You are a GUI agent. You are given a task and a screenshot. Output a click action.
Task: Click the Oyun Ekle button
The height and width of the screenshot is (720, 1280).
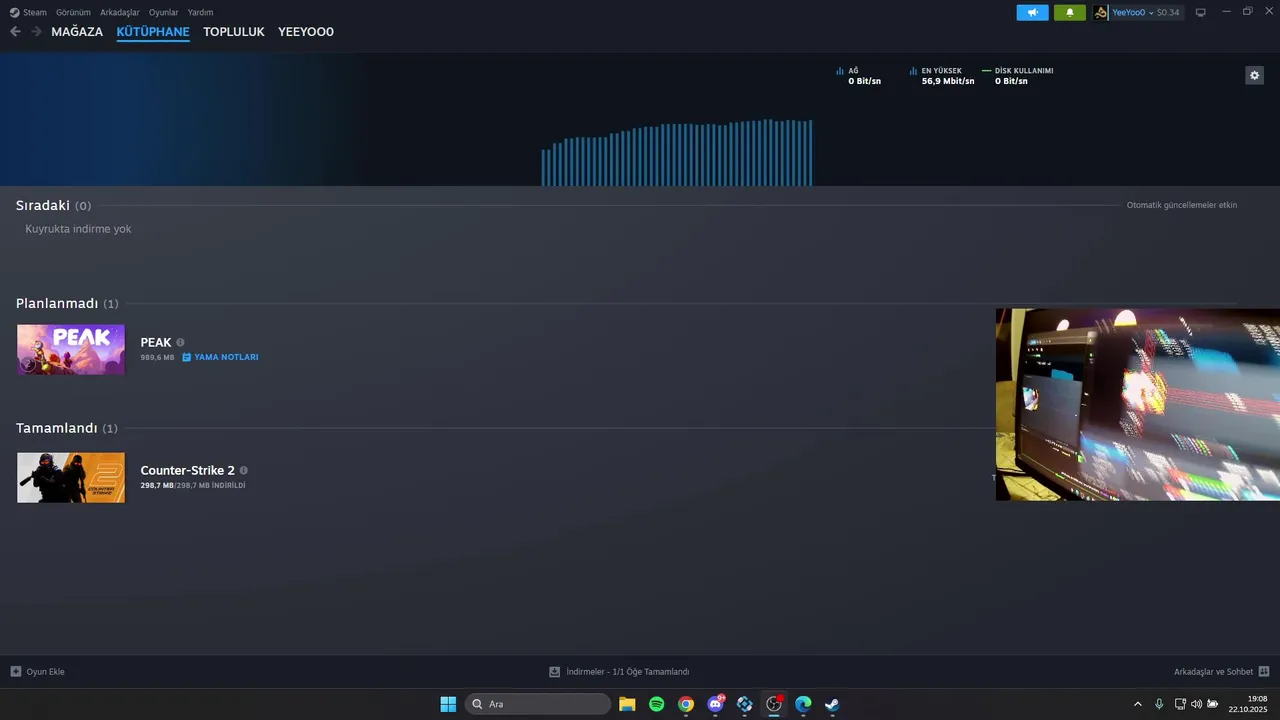point(37,672)
